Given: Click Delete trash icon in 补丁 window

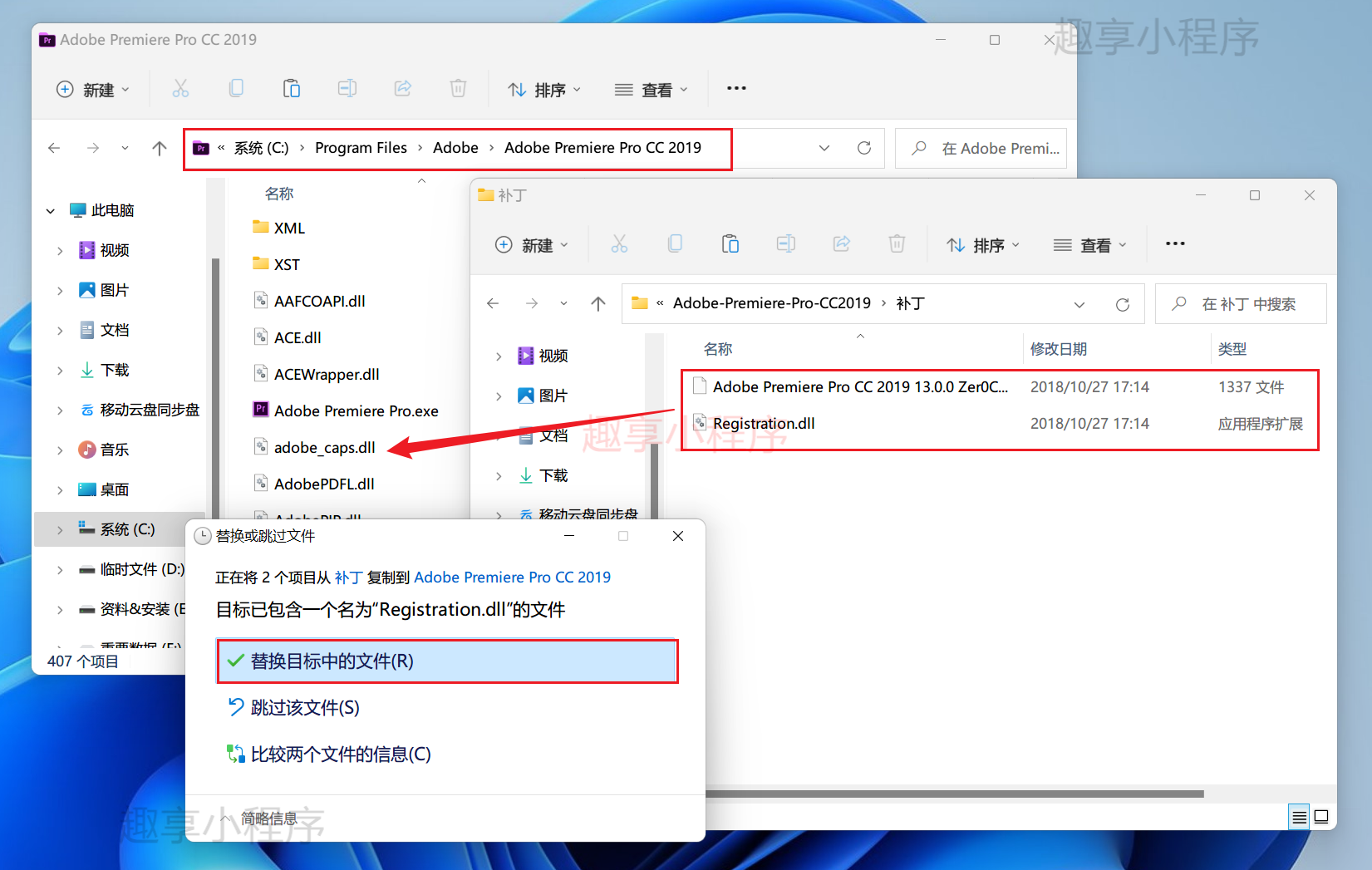Looking at the screenshot, I should 897,244.
